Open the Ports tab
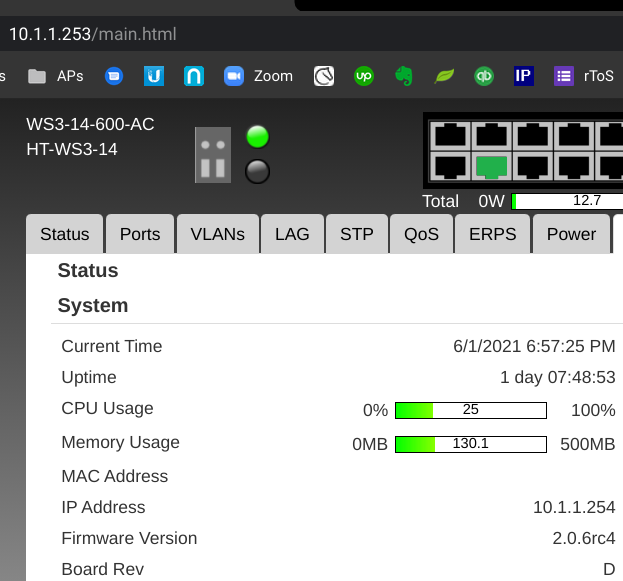The image size is (623, 581). point(140,234)
